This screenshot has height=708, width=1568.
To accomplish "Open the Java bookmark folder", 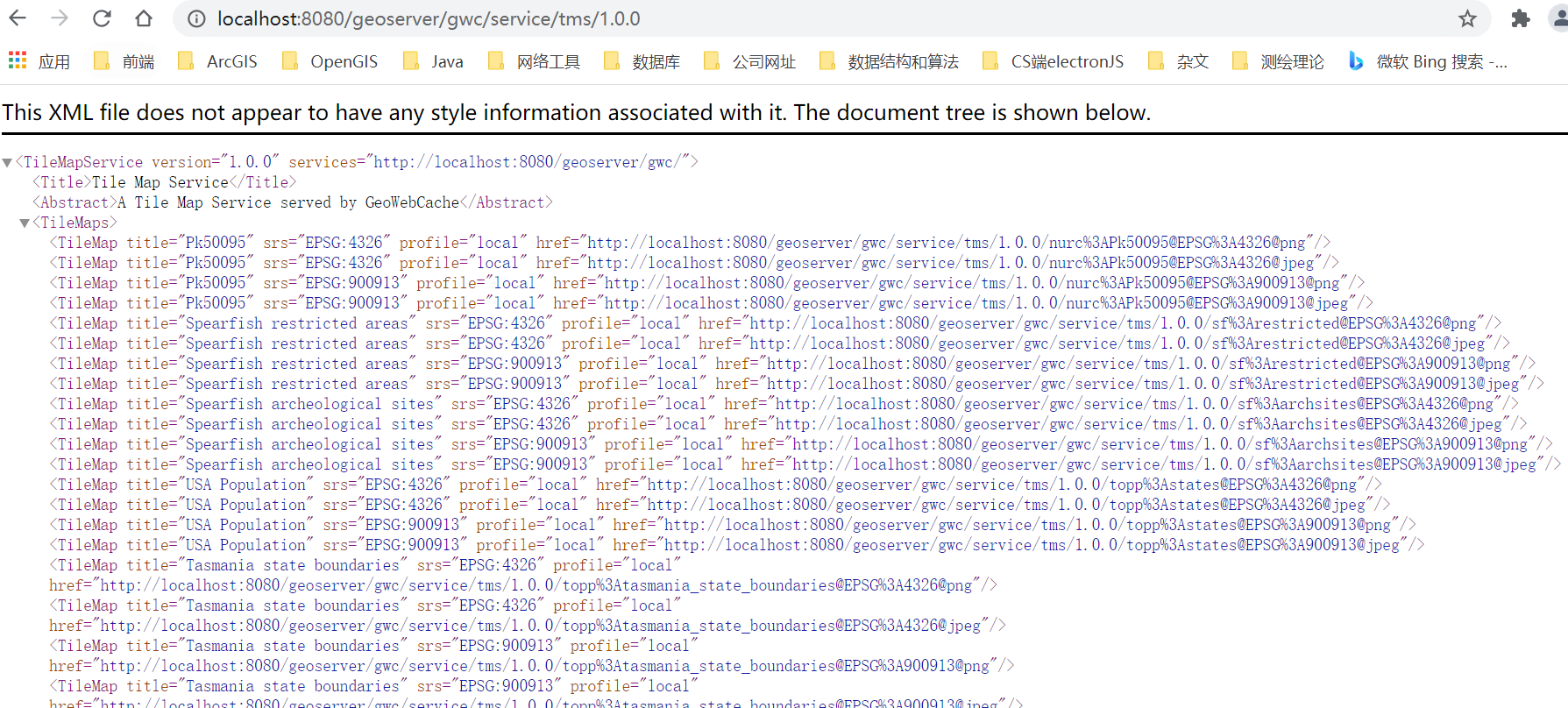I will coord(433,61).
